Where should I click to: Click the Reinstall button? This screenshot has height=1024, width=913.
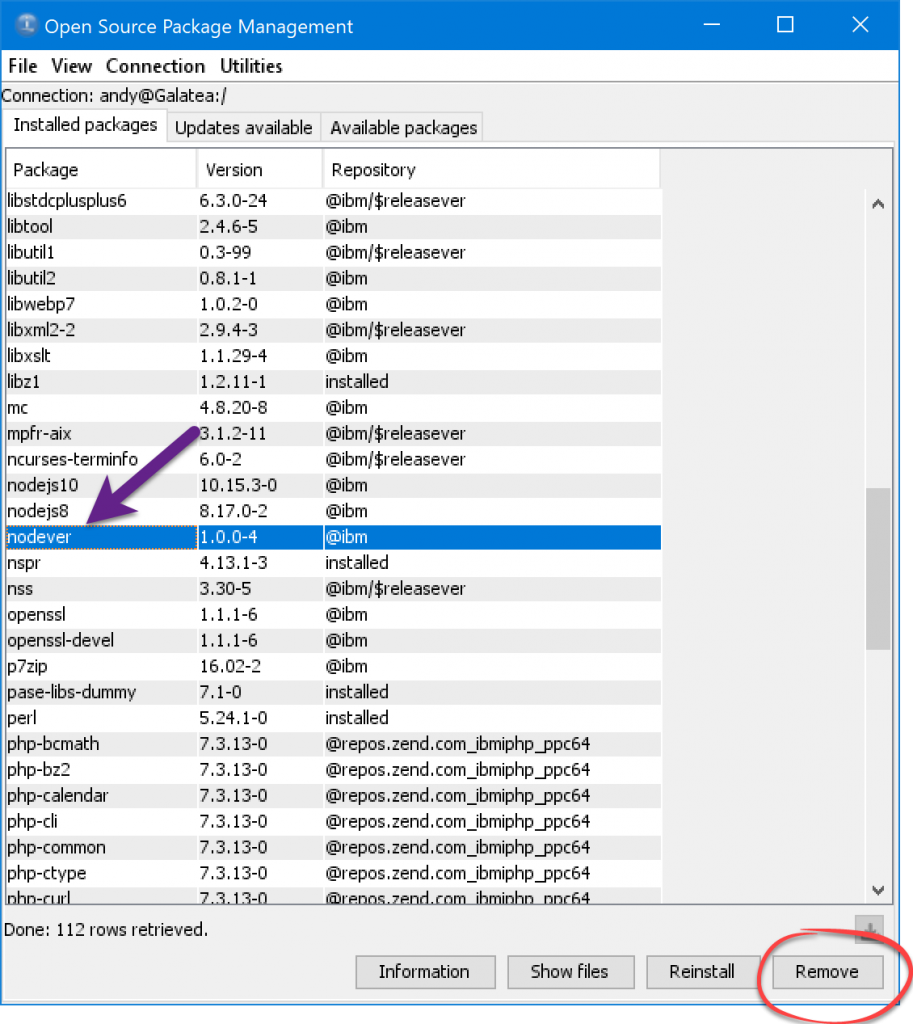click(701, 971)
